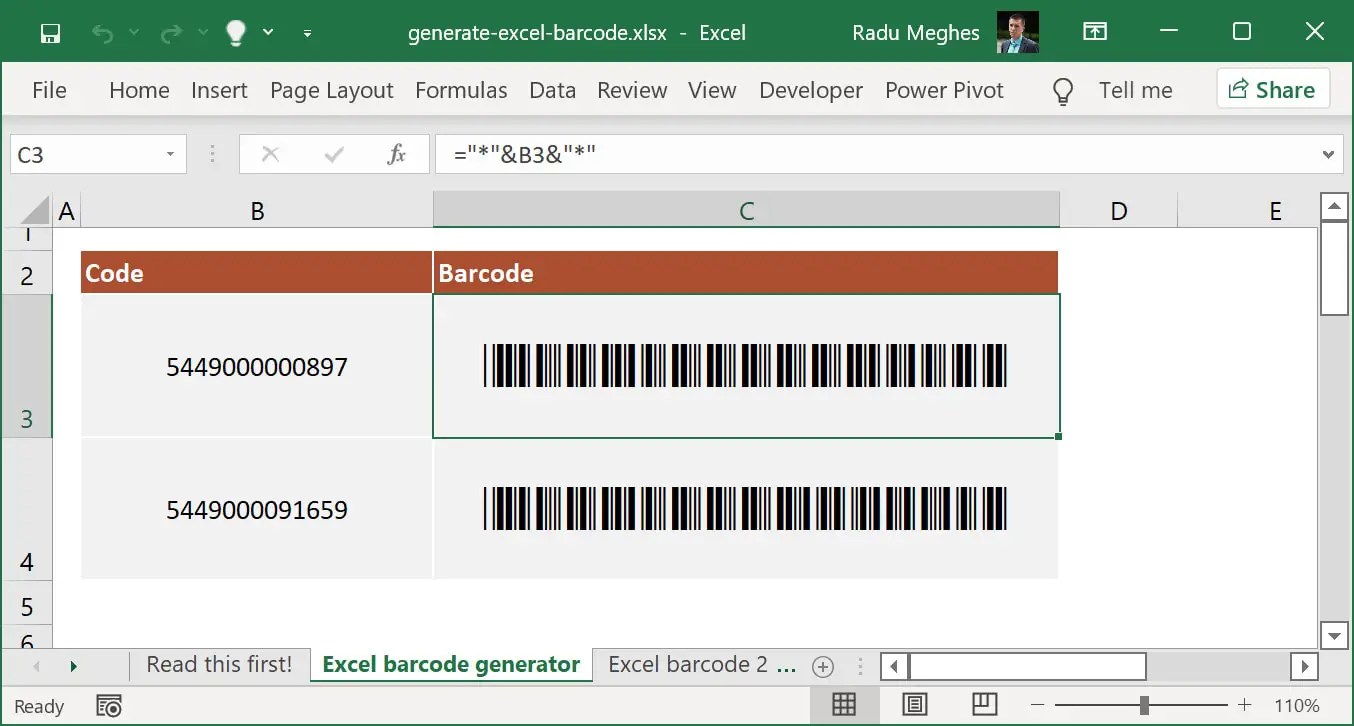This screenshot has height=726, width=1354.
Task: Select Normal view in the status bar
Action: coord(843,704)
